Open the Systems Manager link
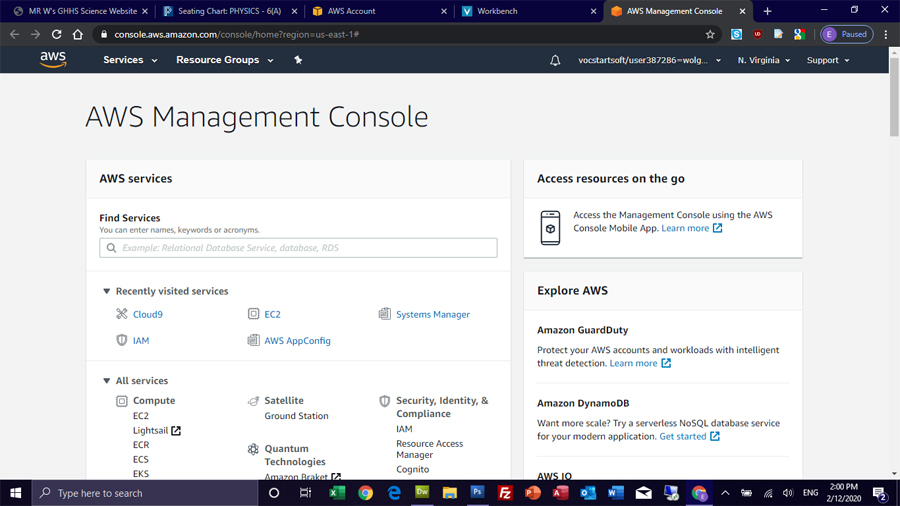 pyautogui.click(x=432, y=314)
